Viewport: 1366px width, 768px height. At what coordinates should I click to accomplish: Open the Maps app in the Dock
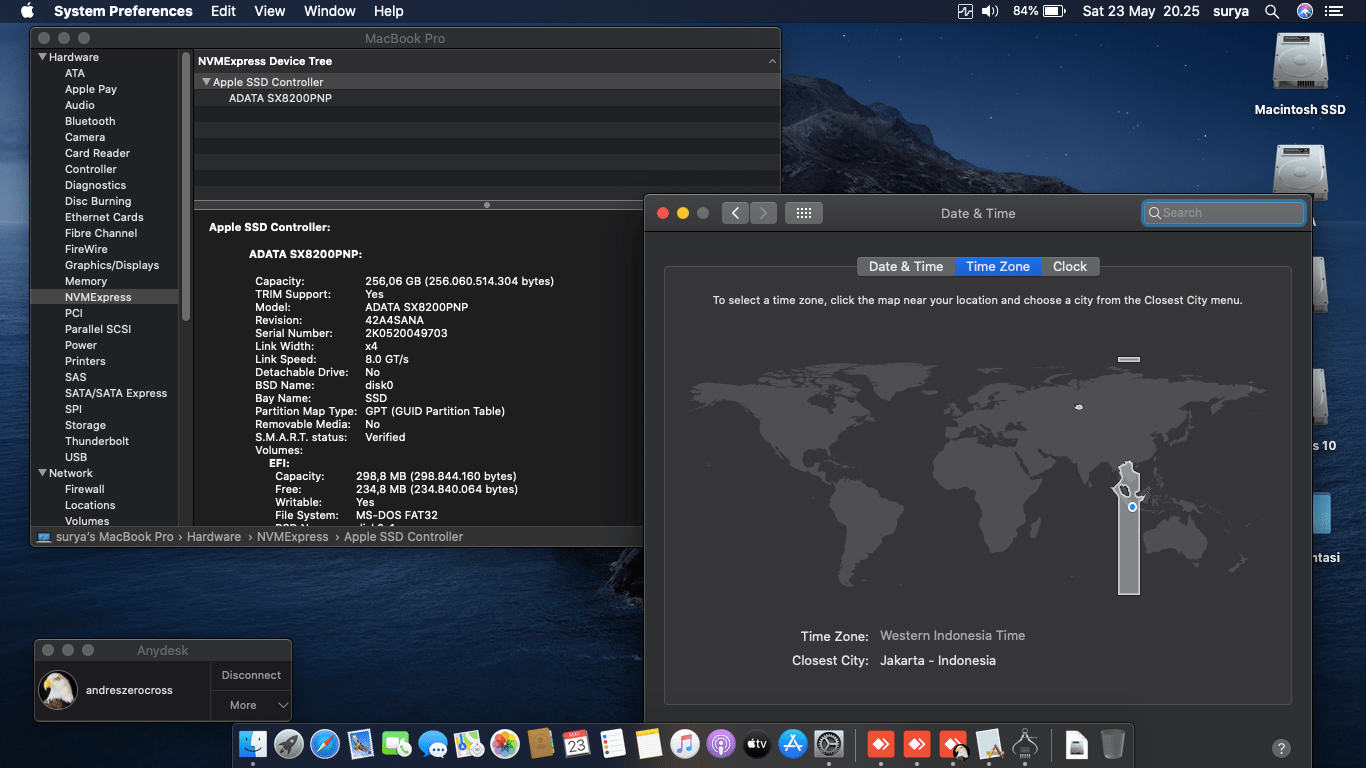click(469, 743)
